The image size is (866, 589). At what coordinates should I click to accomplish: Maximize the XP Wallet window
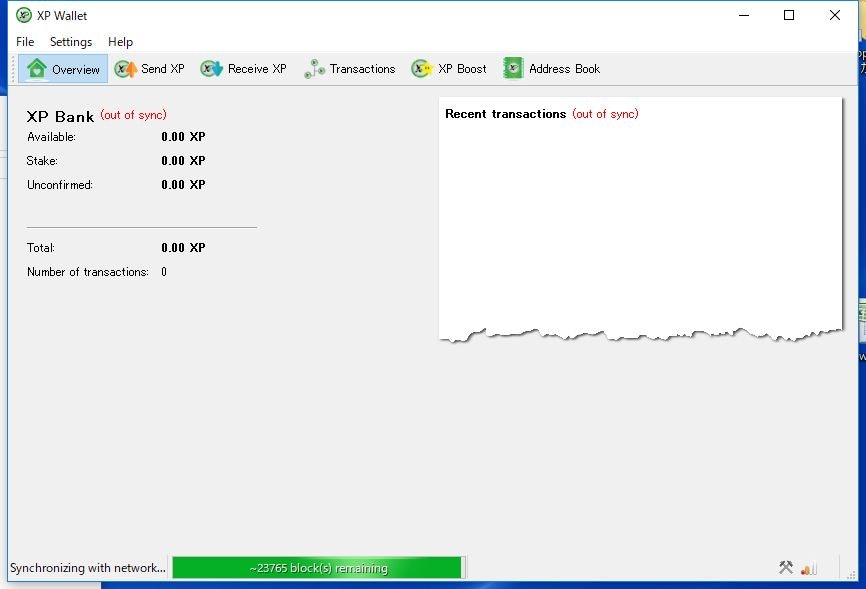coord(789,15)
